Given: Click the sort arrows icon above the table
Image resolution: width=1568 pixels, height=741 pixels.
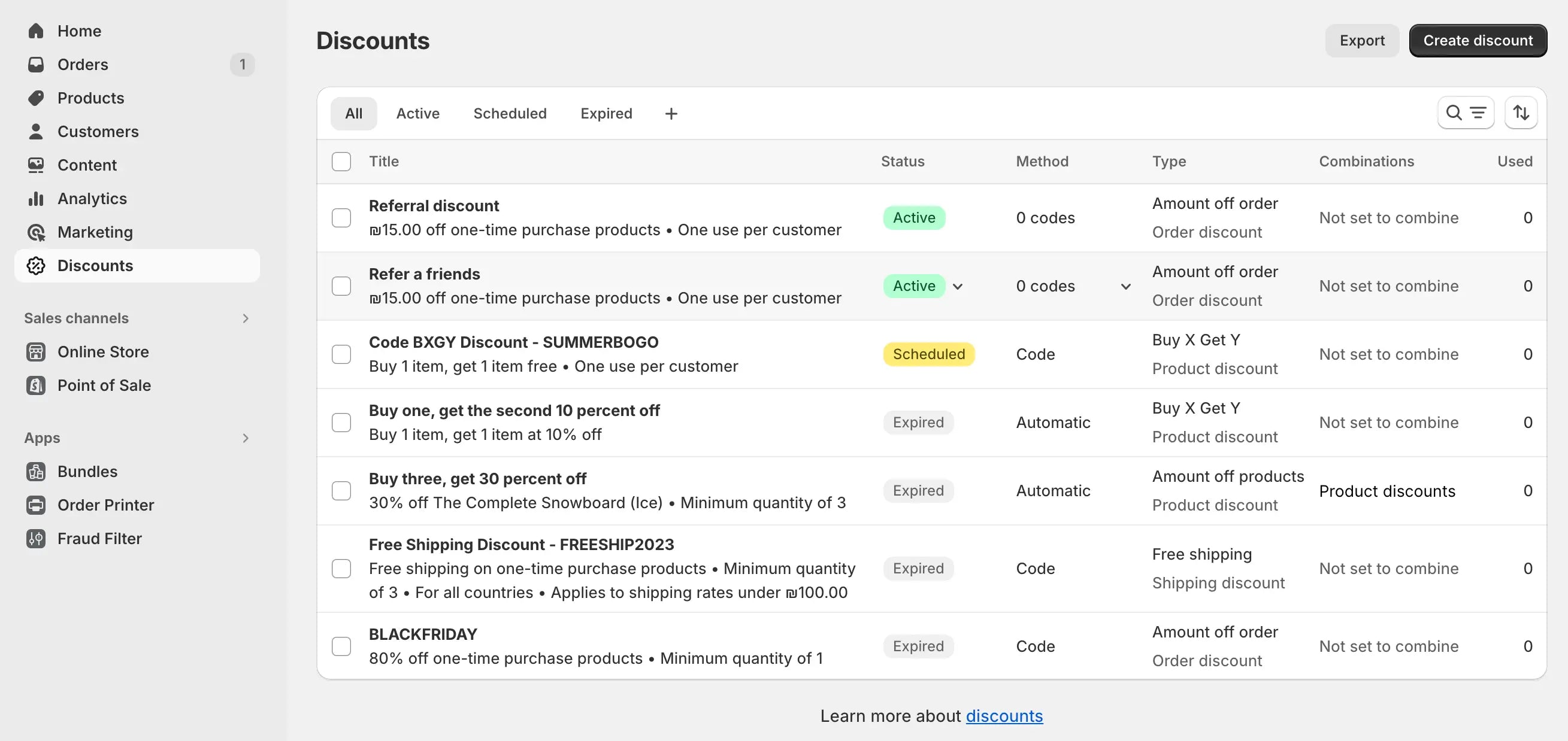Looking at the screenshot, I should [1521, 113].
